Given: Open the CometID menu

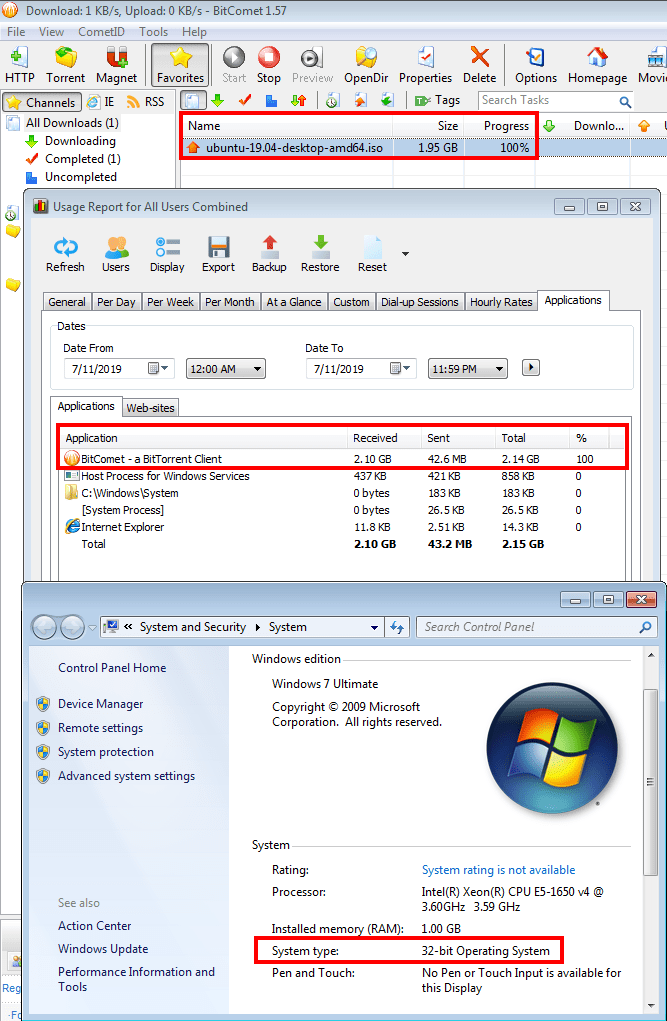Looking at the screenshot, I should pyautogui.click(x=101, y=31).
